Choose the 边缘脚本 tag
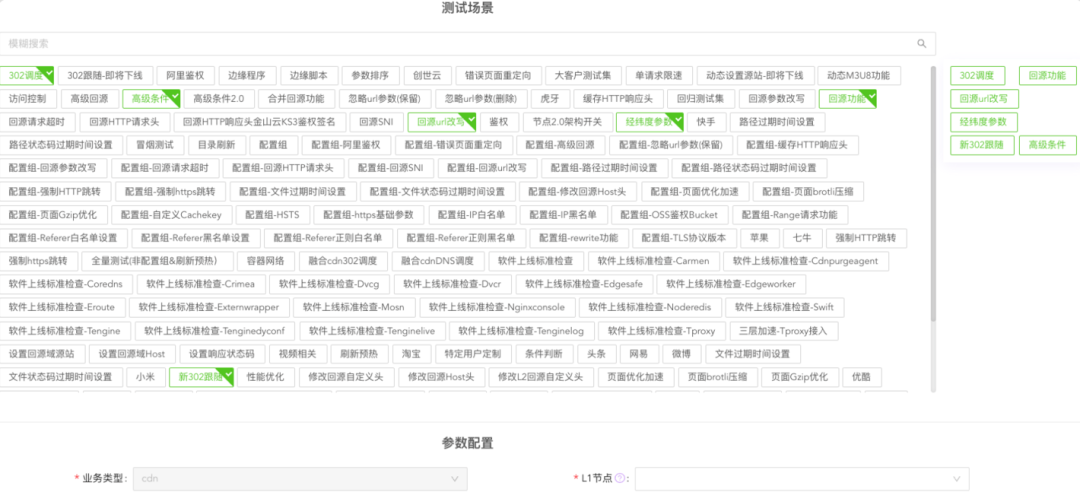The image size is (1080, 492). [x=309, y=76]
